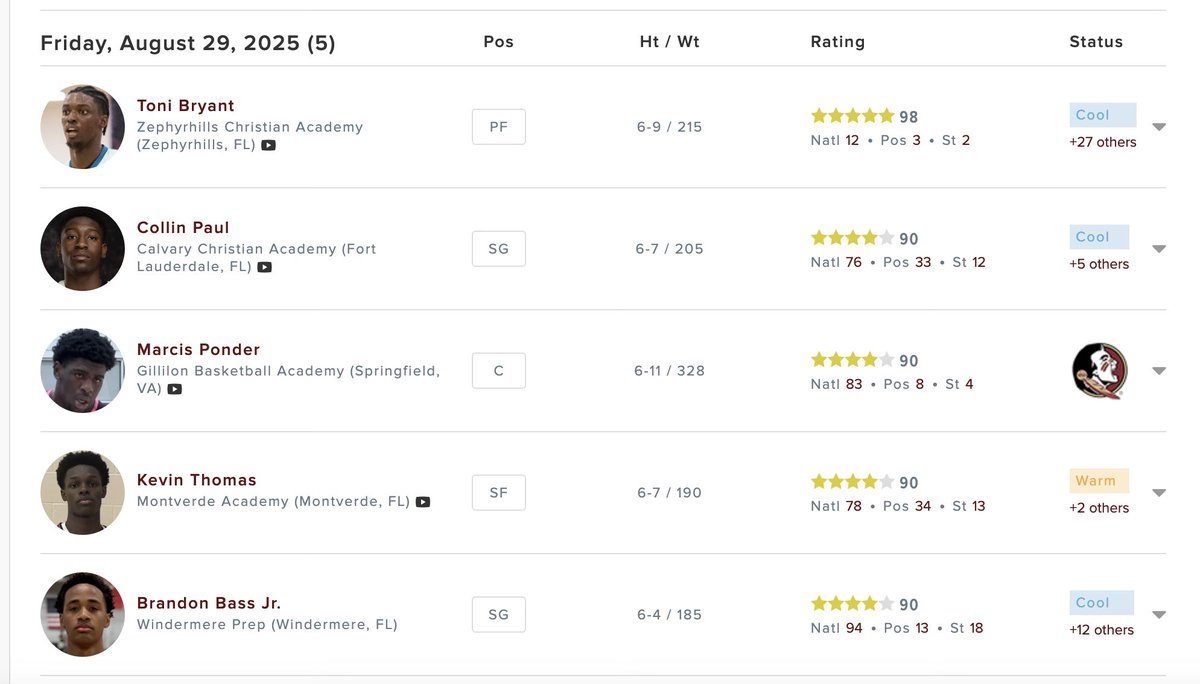Click video icon beside Collin Paul's school
This screenshot has width=1200, height=684.
point(264,267)
